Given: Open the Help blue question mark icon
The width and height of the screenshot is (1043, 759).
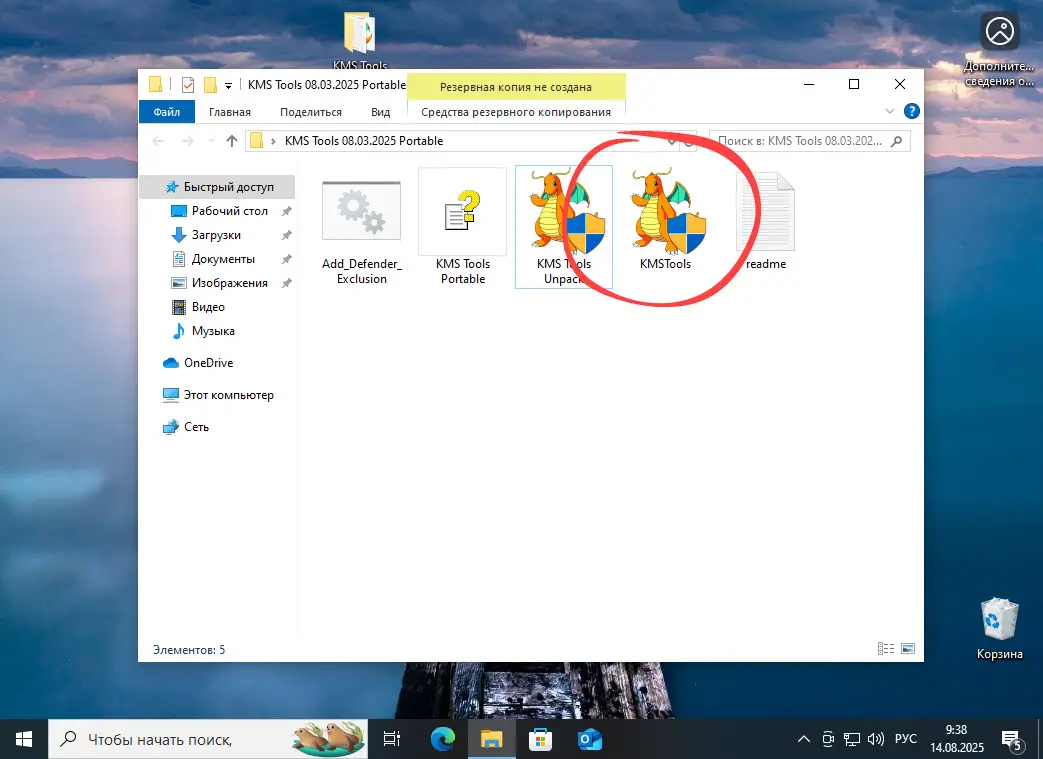Looking at the screenshot, I should [x=911, y=112].
